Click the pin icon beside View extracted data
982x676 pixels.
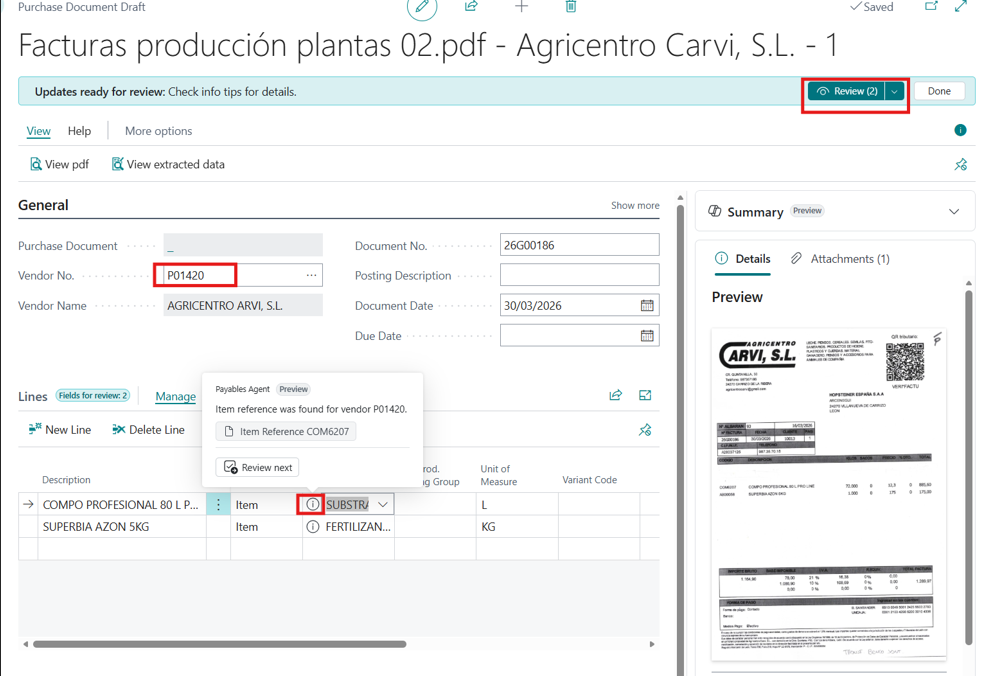pyautogui.click(x=961, y=165)
